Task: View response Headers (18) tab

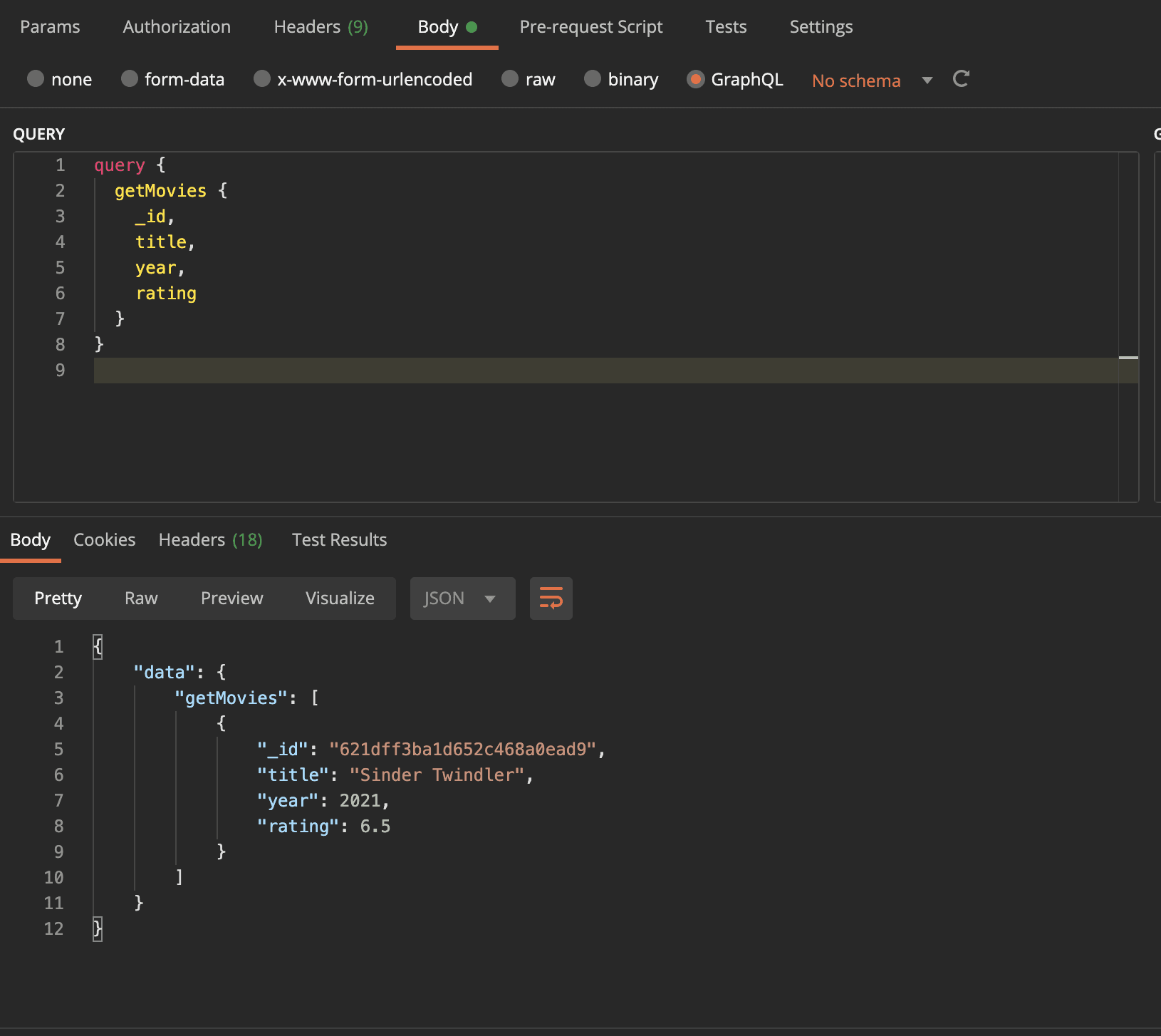Action: pos(210,540)
